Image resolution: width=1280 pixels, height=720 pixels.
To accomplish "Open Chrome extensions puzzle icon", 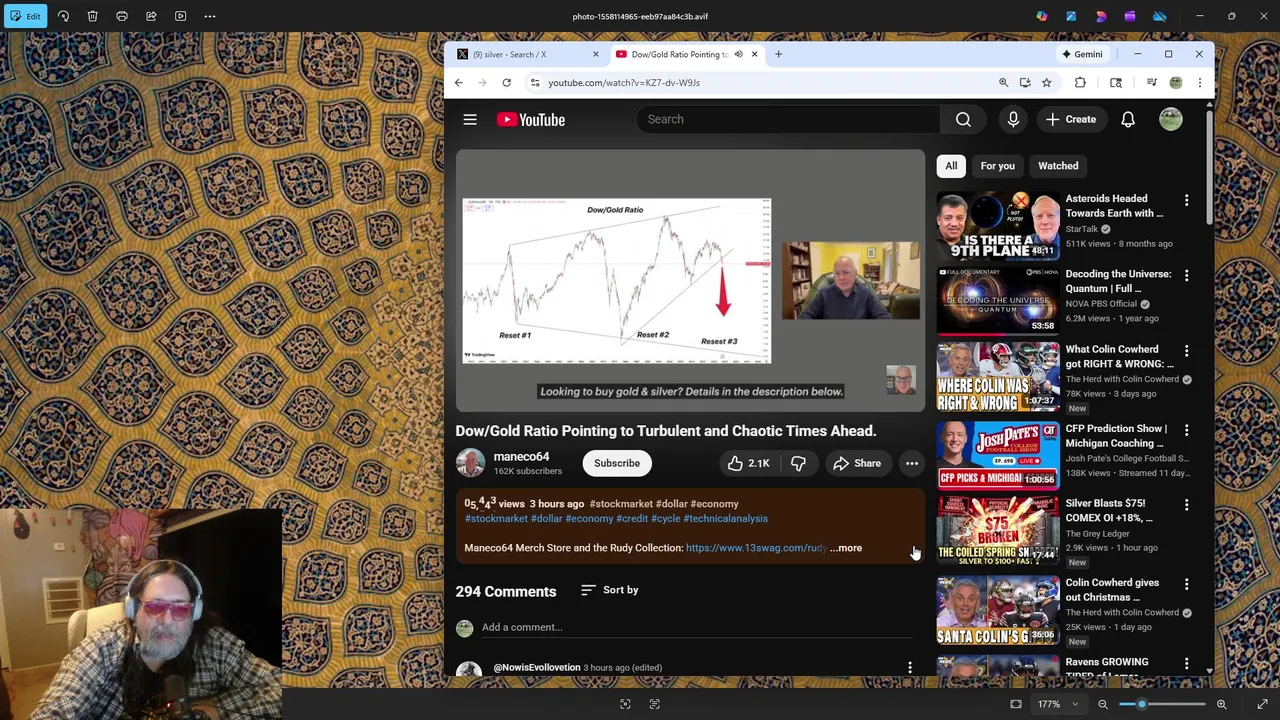I will coord(1080,83).
